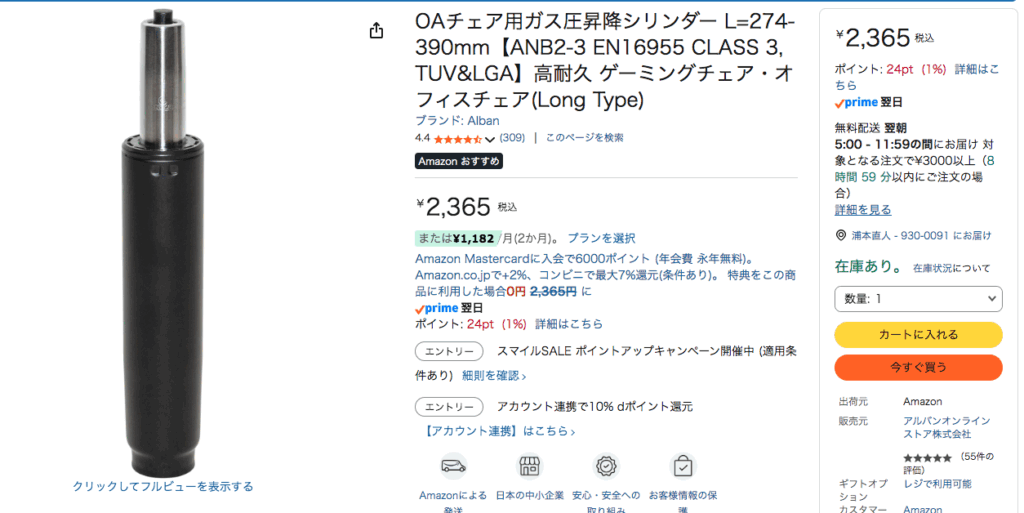Screen dimensions: 1024x513
Task: Click the safety and security badge icon
Action: click(606, 466)
